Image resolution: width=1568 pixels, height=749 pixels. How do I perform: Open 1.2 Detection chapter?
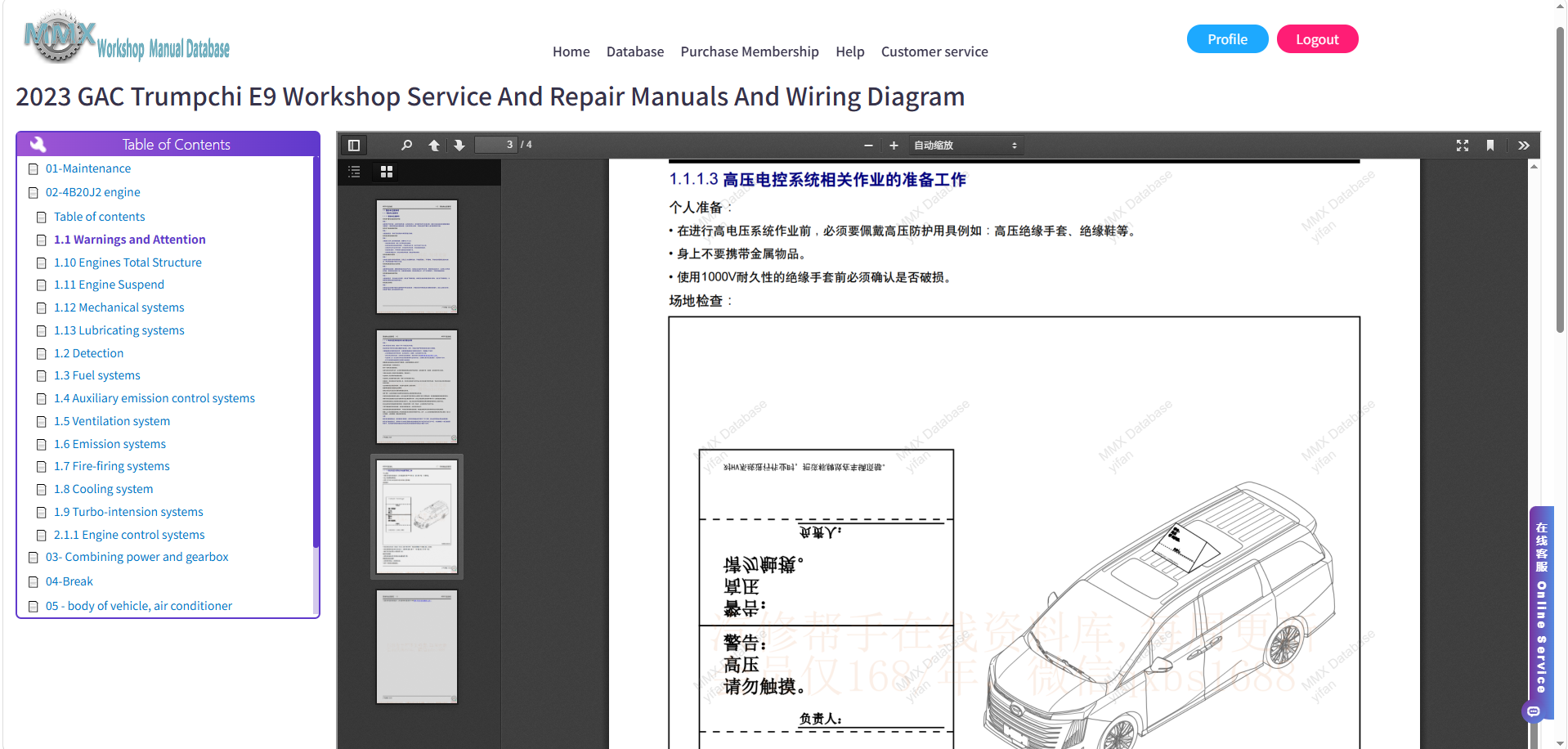click(88, 353)
